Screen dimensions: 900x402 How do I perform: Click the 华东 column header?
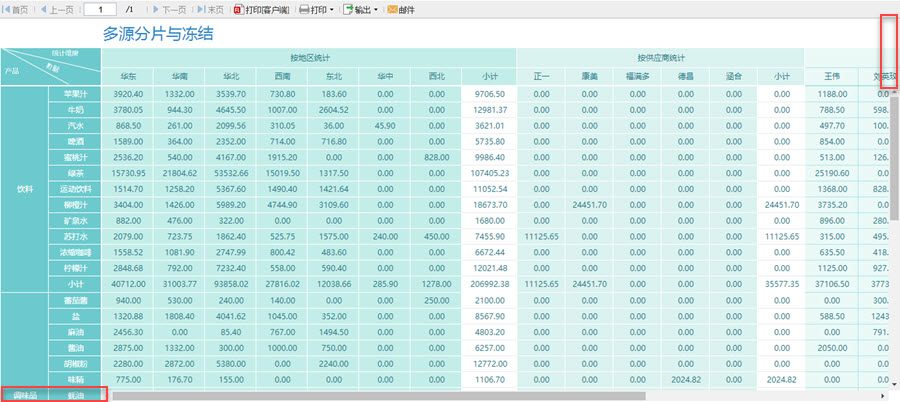coord(128,76)
